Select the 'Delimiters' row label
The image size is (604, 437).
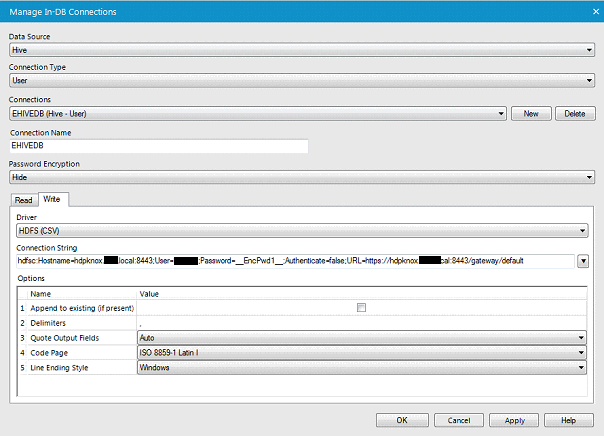coord(48,323)
